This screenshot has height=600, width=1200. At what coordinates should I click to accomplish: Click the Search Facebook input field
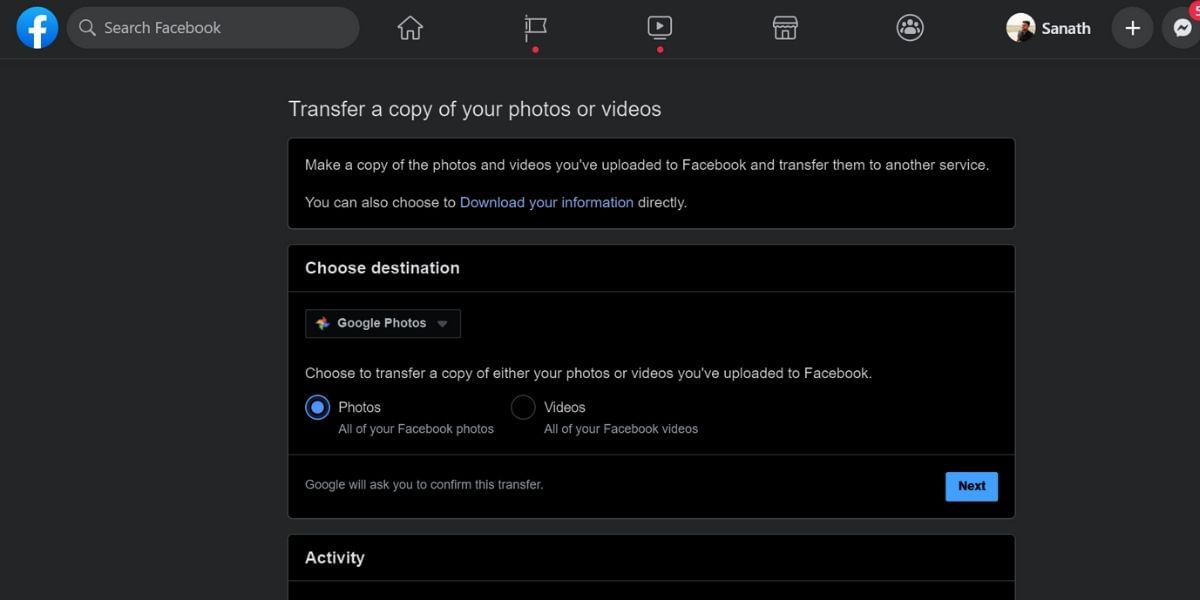point(213,27)
